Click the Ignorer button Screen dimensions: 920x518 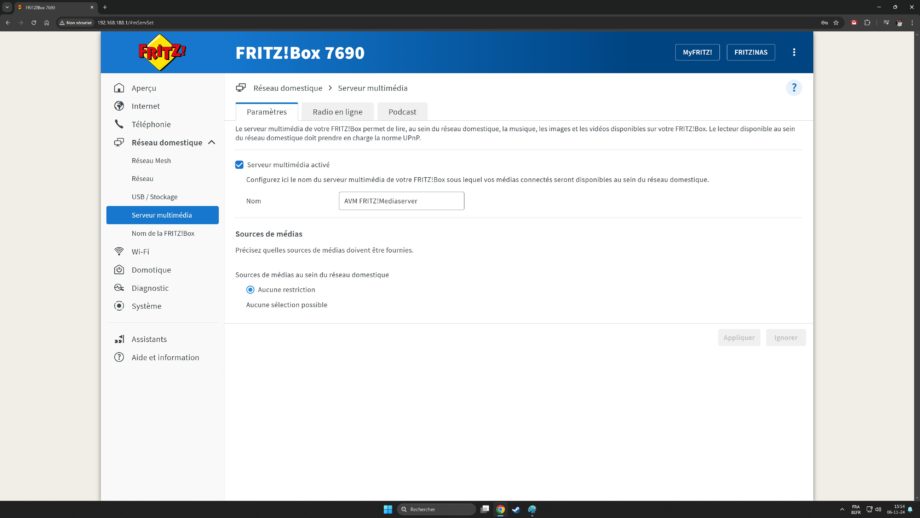coord(786,338)
